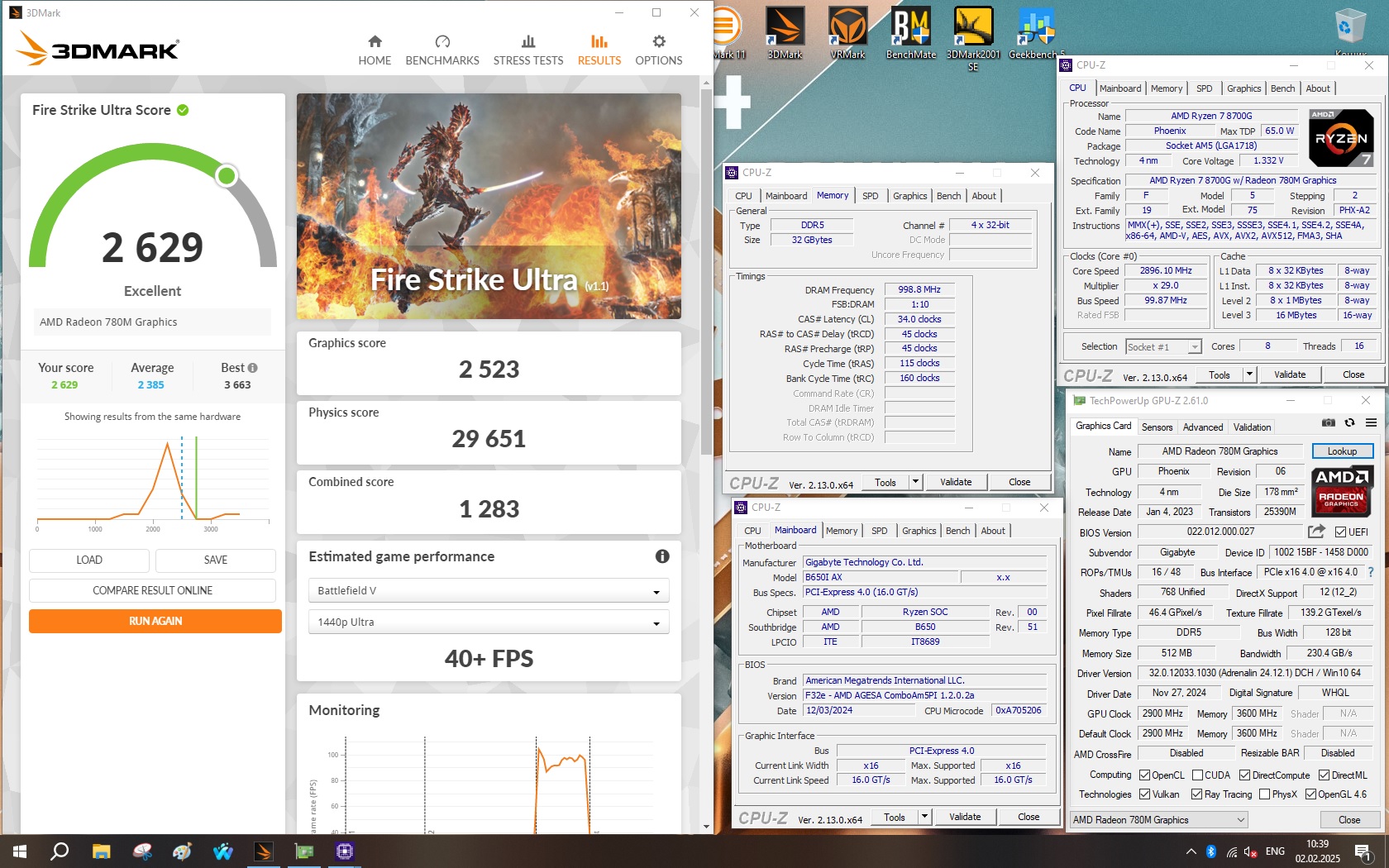Launch the BenchMate desktop shortcut

pyautogui.click(x=911, y=33)
